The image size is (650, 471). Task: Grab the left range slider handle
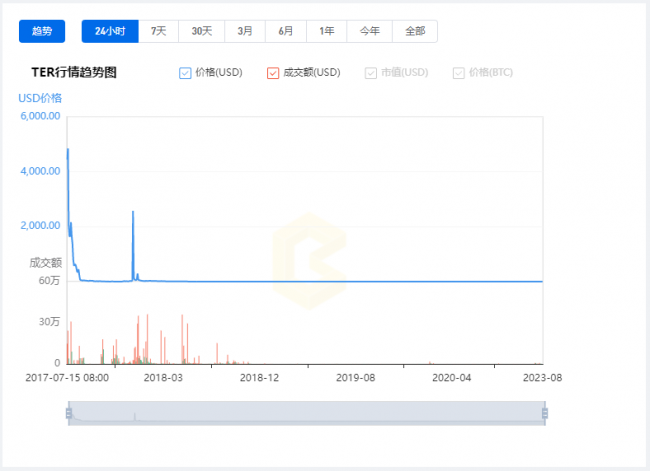pos(69,413)
